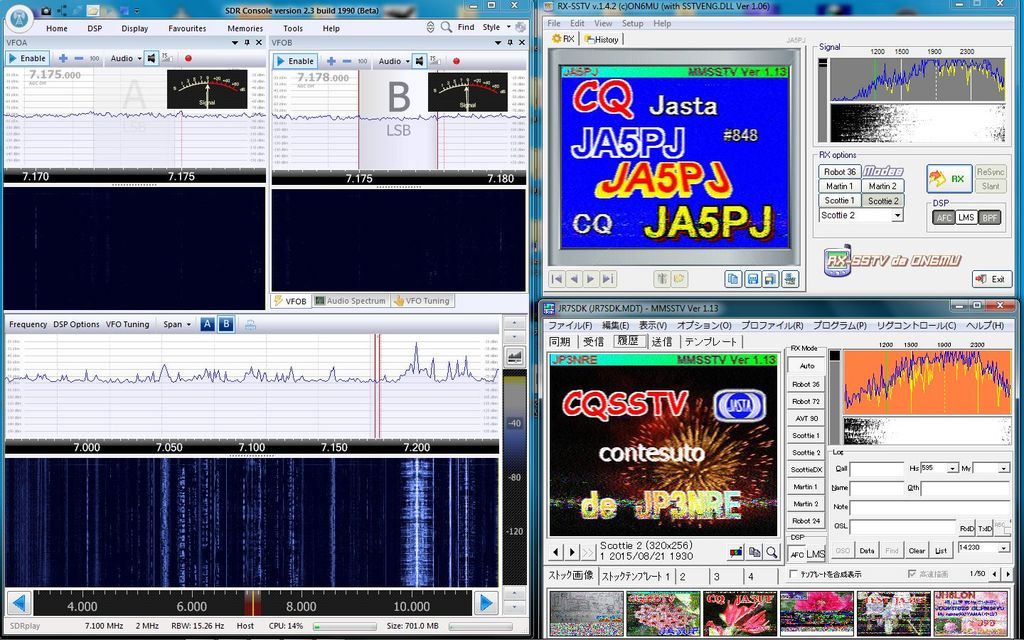
Task: Open the Favourites menu in SDR Console
Action: (x=187, y=28)
